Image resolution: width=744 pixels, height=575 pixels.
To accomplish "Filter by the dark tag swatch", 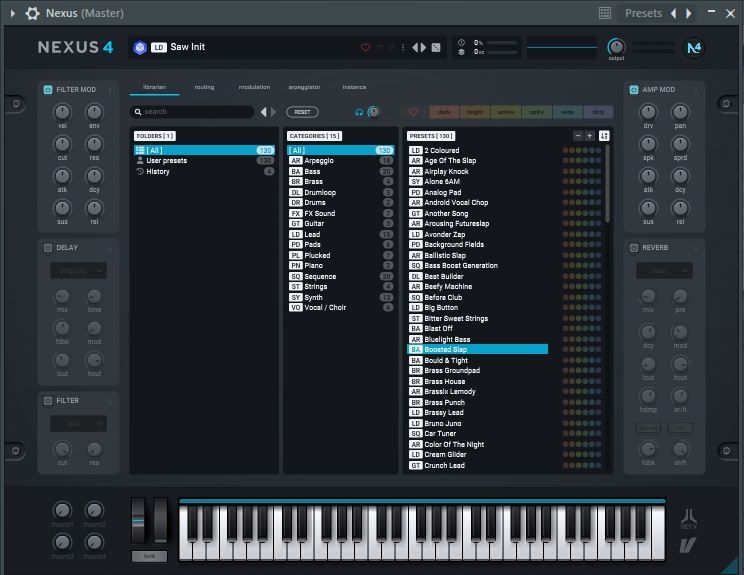I will click(444, 112).
